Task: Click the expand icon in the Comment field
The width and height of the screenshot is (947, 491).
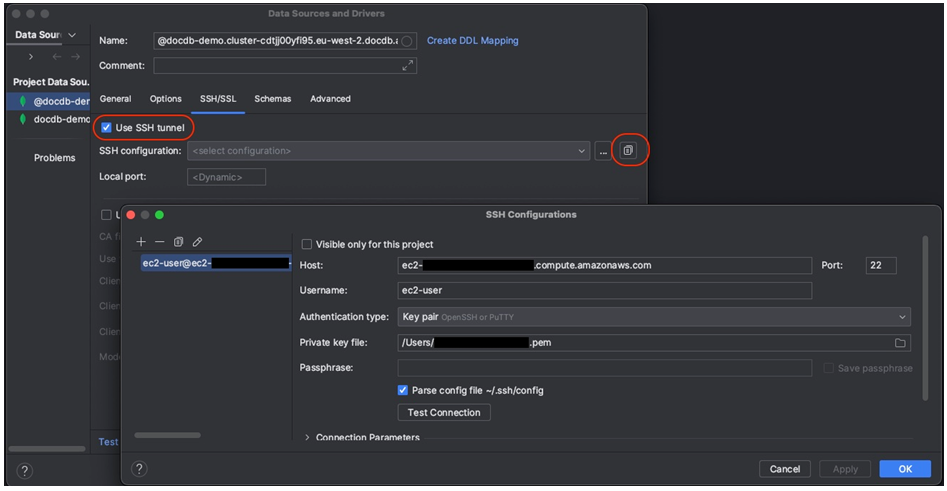Action: pos(407,66)
